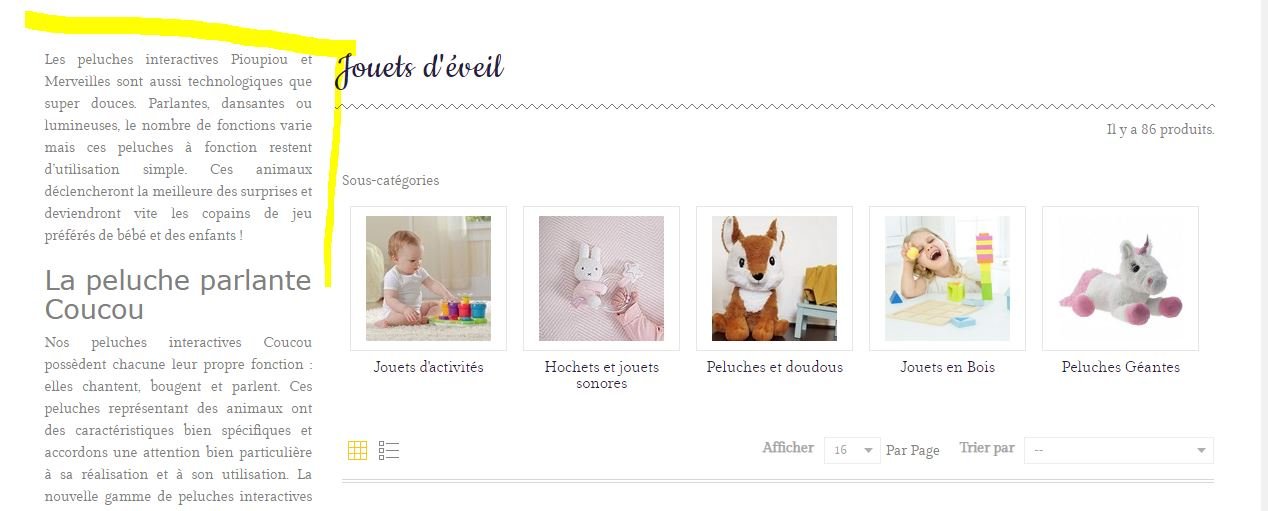Switch to list view layout
Viewport: 1268px width, 511px height.
(x=389, y=450)
